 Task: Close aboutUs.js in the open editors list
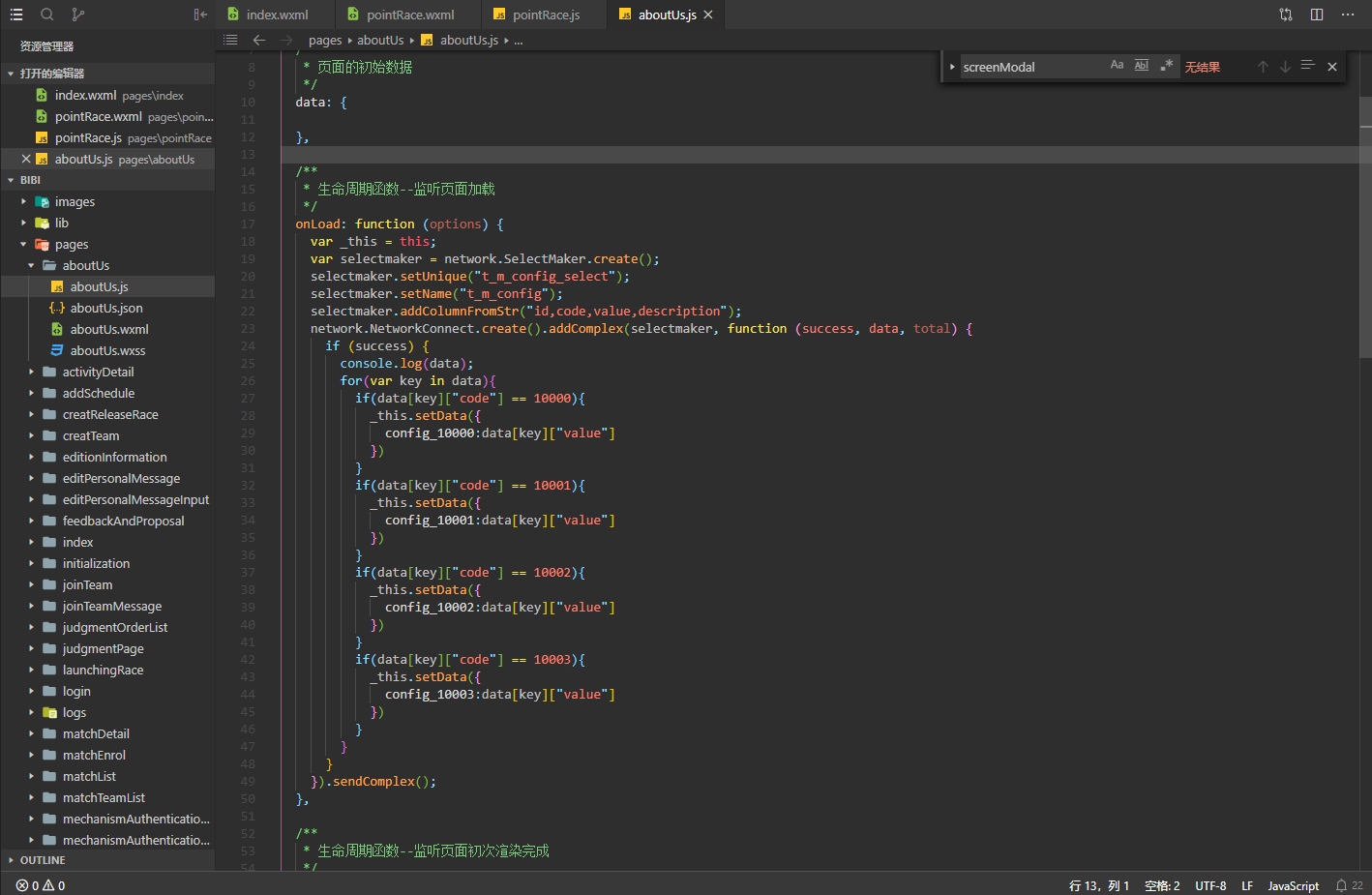pos(26,159)
